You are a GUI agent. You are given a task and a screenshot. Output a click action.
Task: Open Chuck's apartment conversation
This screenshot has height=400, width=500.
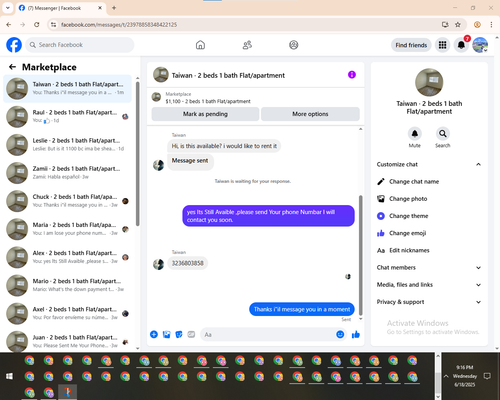coord(67,201)
